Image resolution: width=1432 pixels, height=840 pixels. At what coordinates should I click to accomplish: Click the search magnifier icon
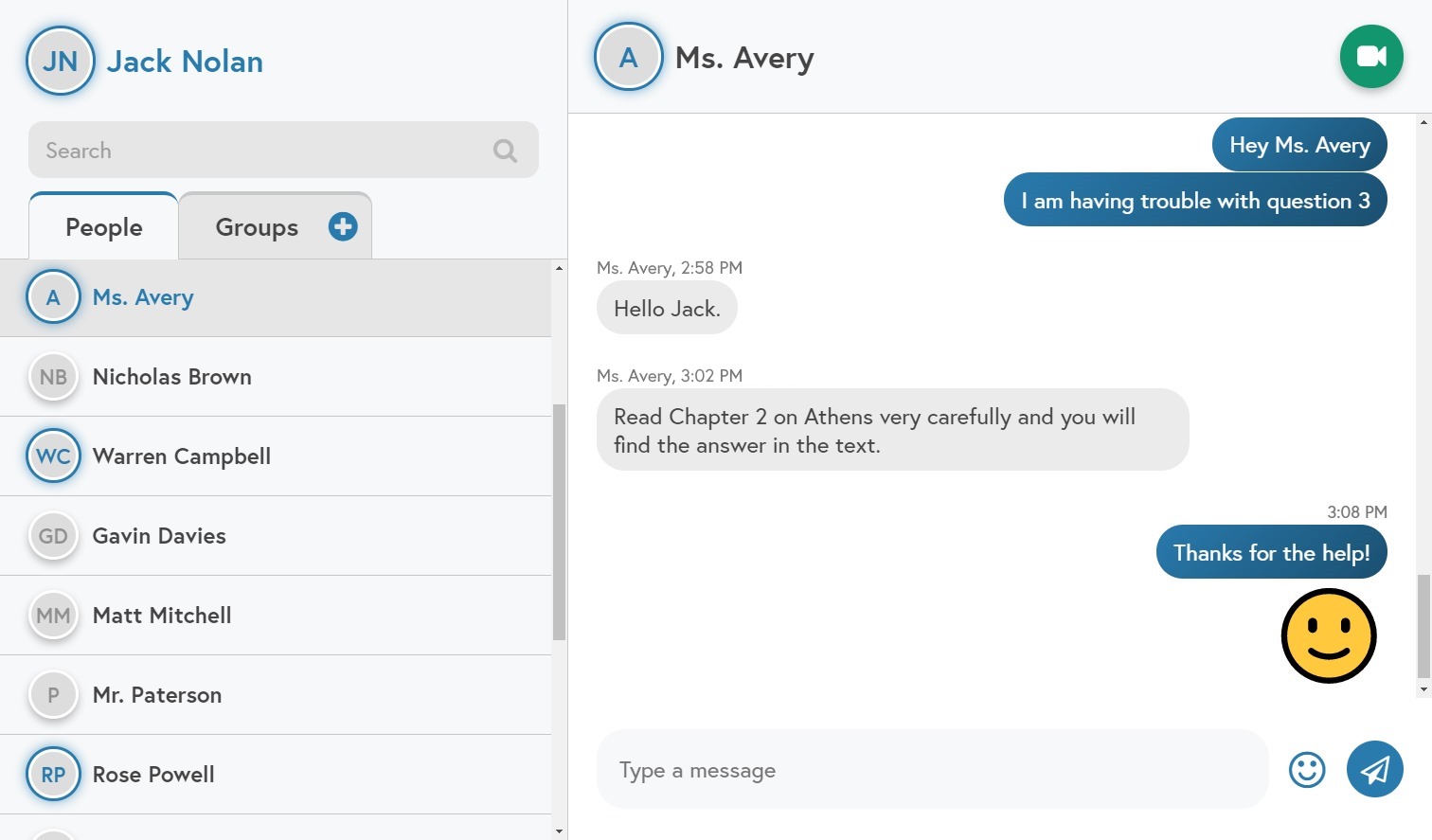tap(505, 151)
